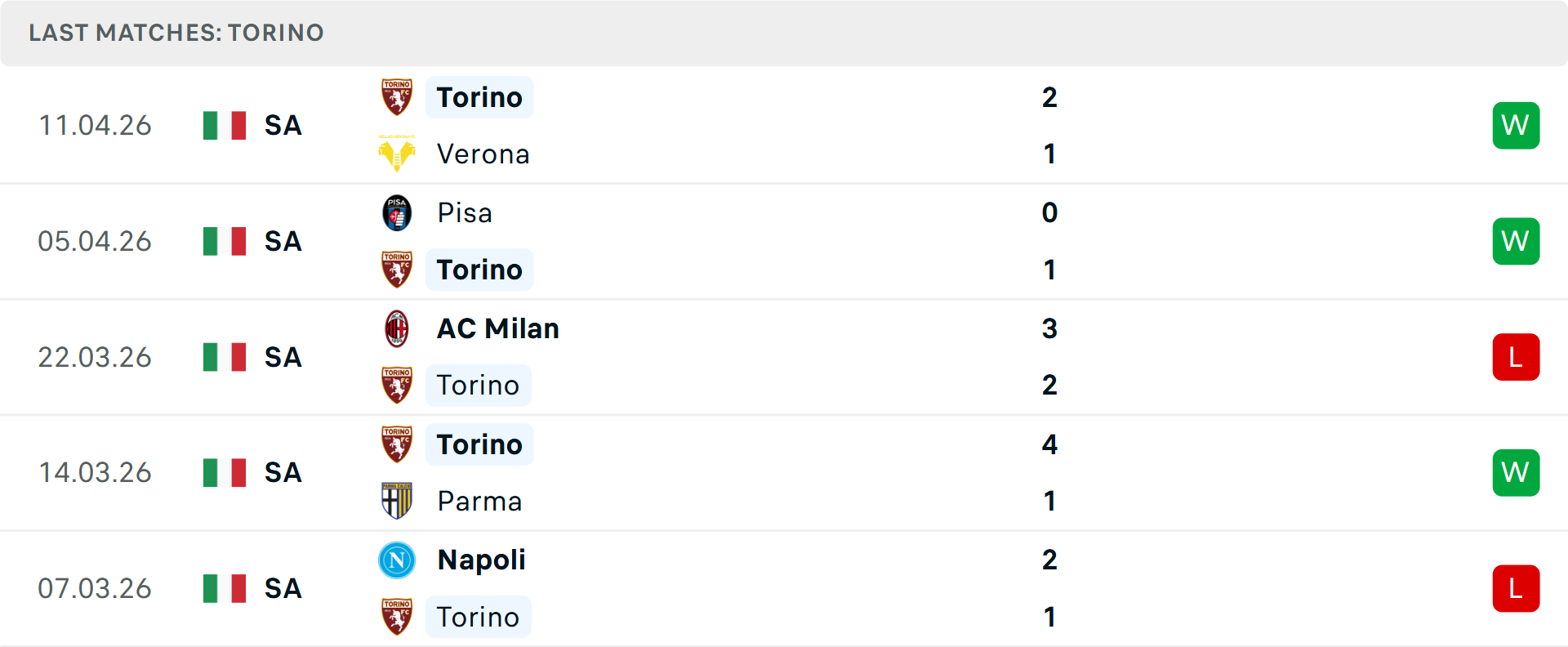Viewport: 1568px width, 647px height.
Task: Click the Parma club crest
Action: tap(397, 501)
